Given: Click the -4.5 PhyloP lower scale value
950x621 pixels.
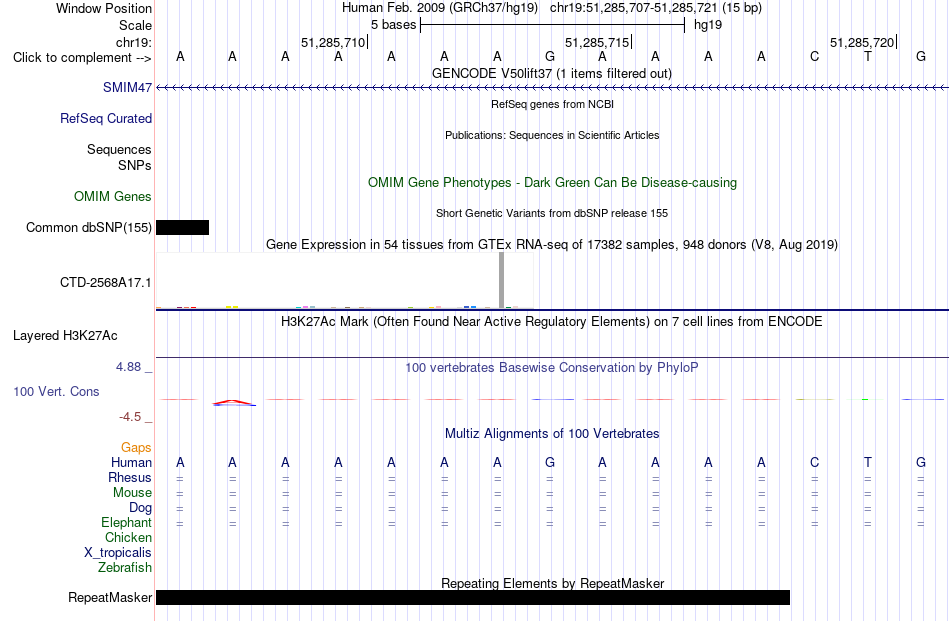Looking at the screenshot, I should point(130,416).
